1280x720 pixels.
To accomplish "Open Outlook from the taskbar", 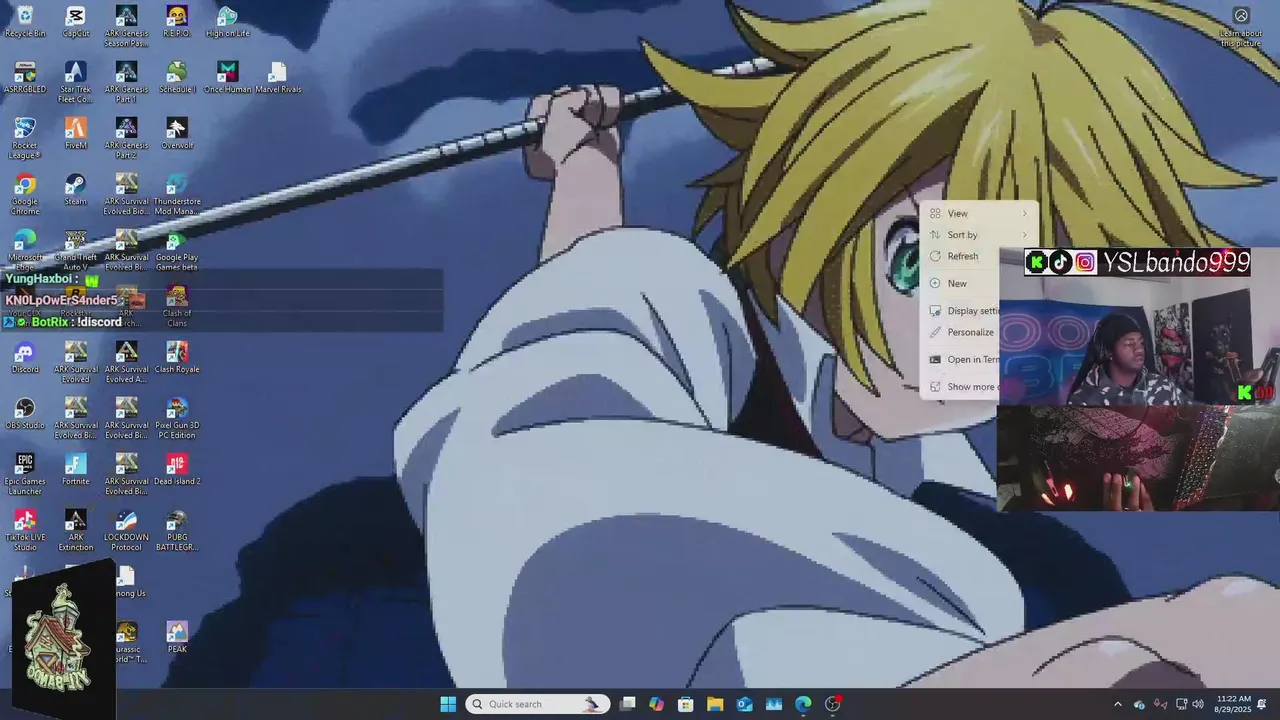I will [745, 704].
